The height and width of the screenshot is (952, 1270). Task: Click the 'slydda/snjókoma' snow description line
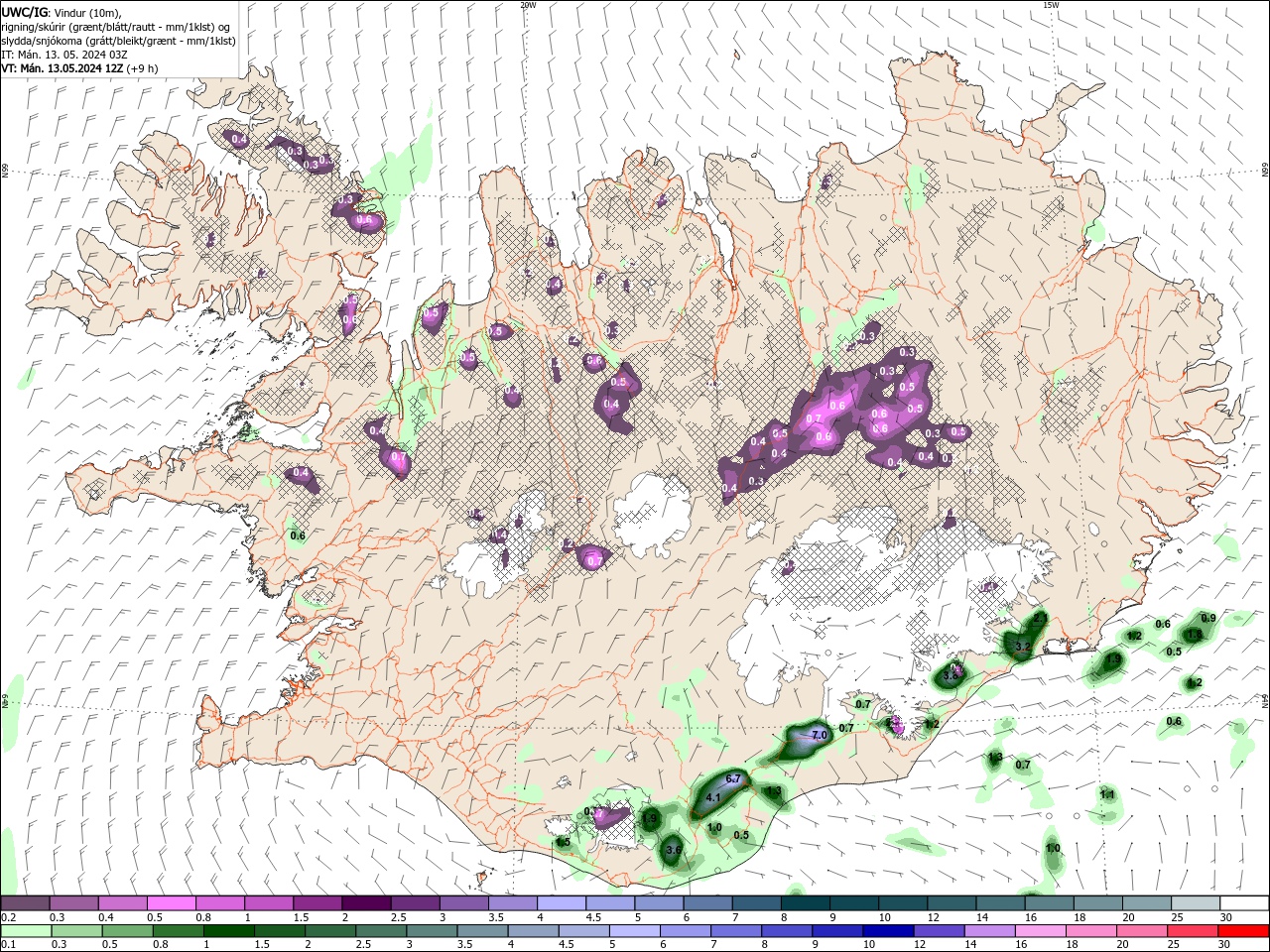(x=118, y=41)
